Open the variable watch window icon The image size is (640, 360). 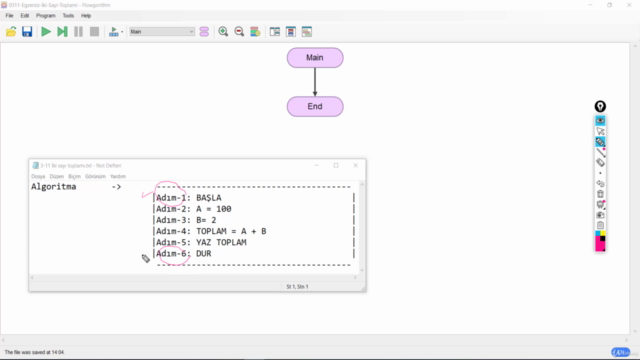291,32
